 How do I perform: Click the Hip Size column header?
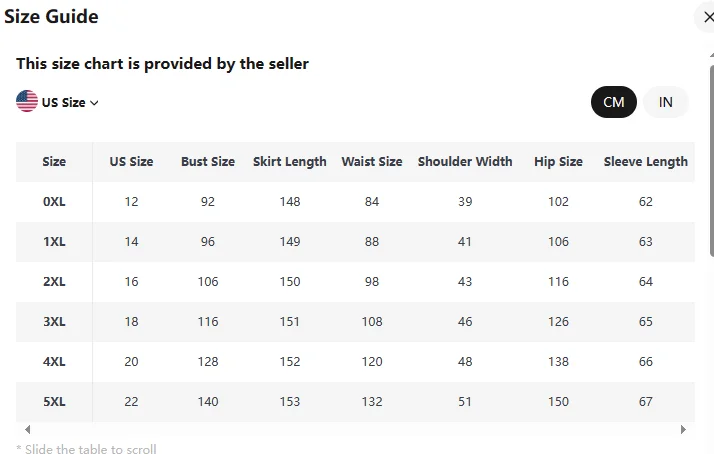coord(558,161)
